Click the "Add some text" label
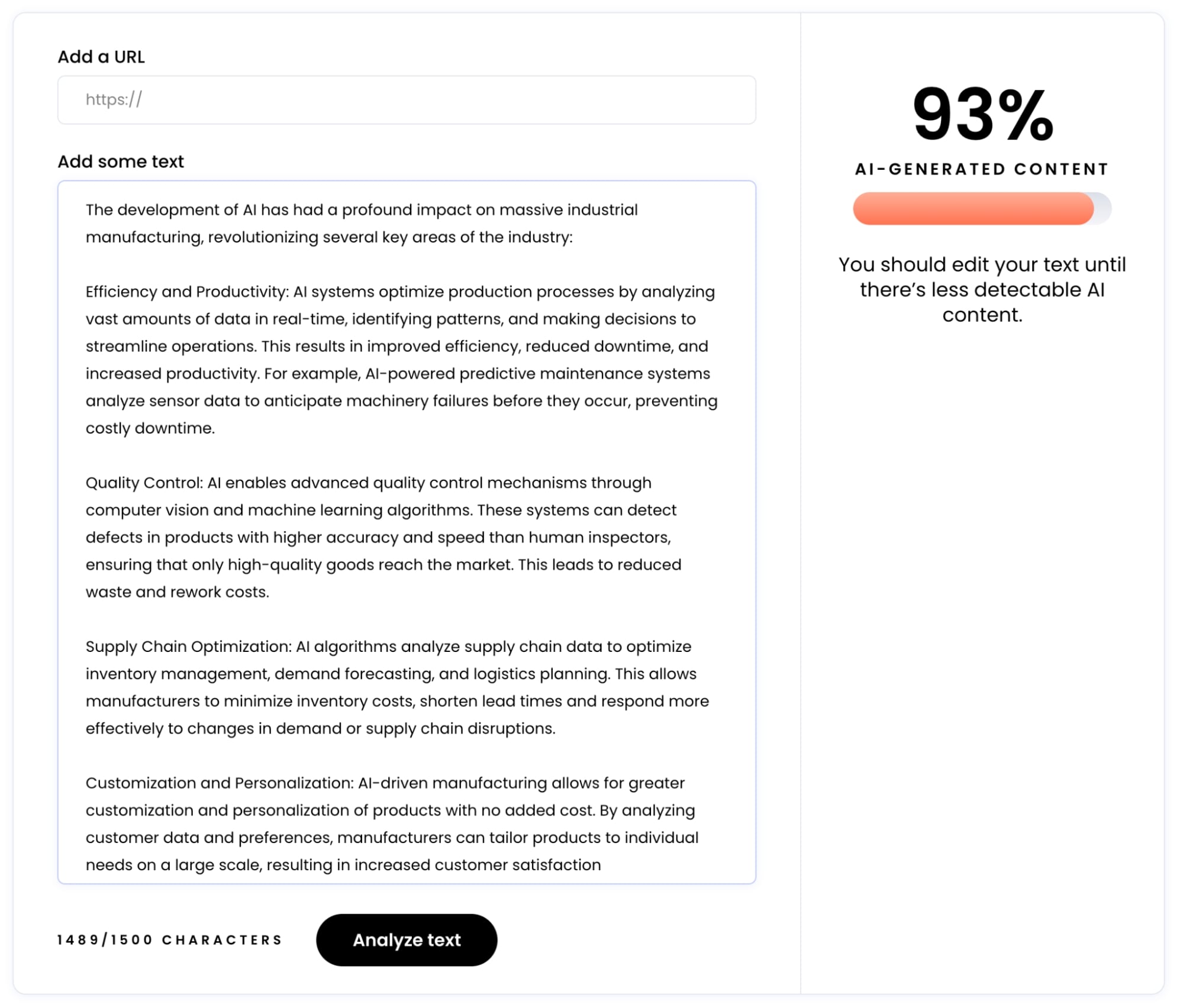This screenshot has width=1183, height=1008. click(x=121, y=161)
